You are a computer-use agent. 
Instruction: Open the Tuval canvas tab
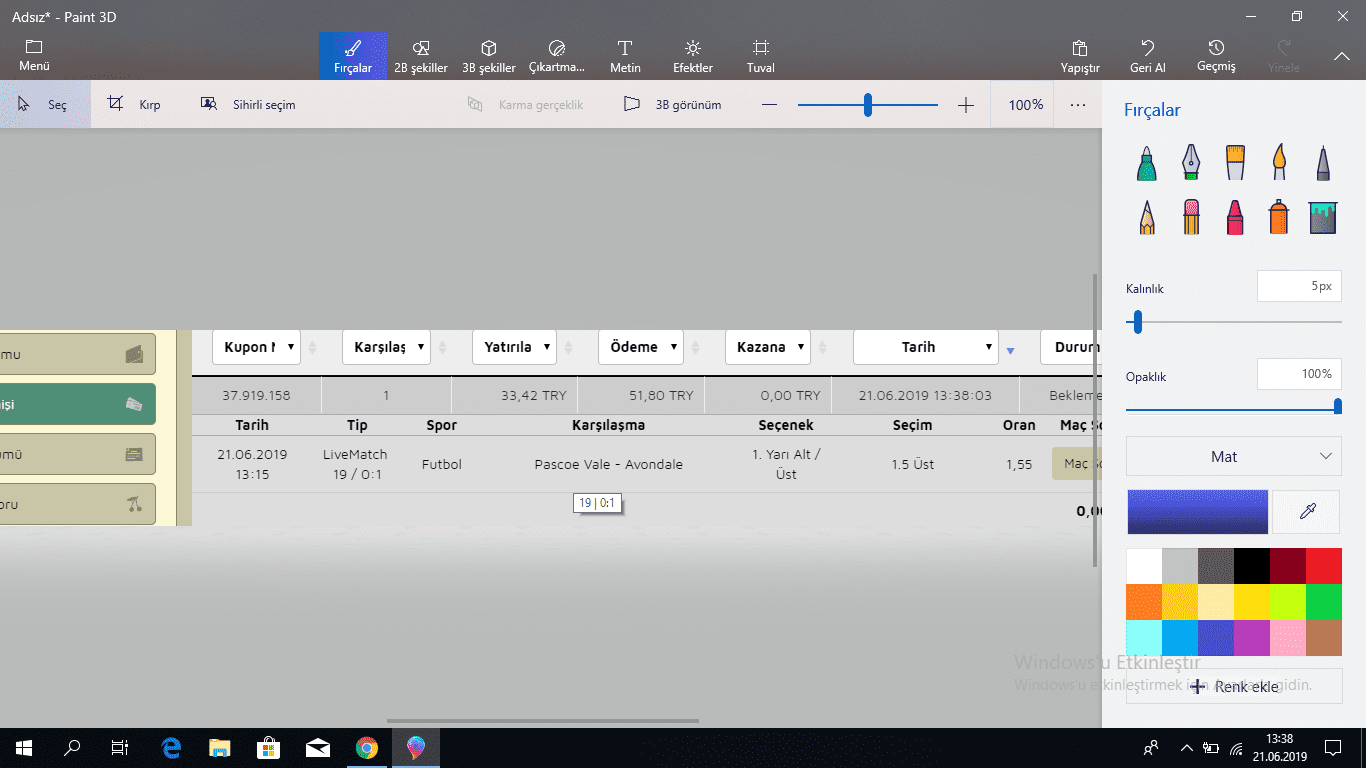[x=761, y=56]
